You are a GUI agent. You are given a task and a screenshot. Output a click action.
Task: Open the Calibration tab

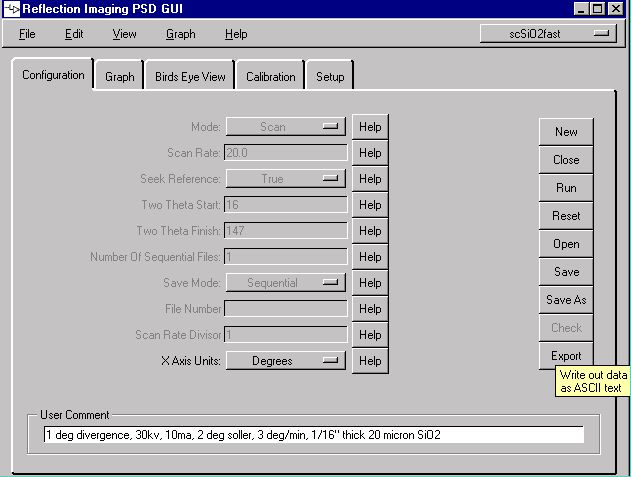pos(270,76)
